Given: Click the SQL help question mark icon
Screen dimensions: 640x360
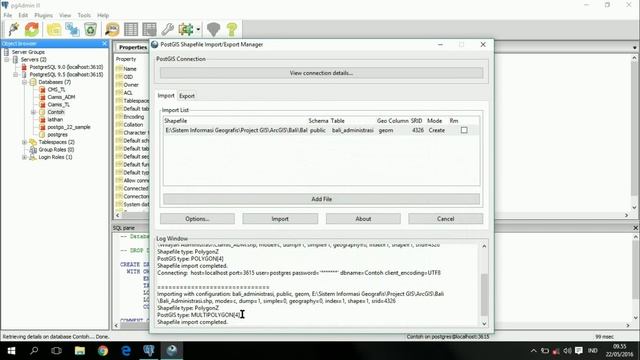Looking at the screenshot, I should coord(232,29).
